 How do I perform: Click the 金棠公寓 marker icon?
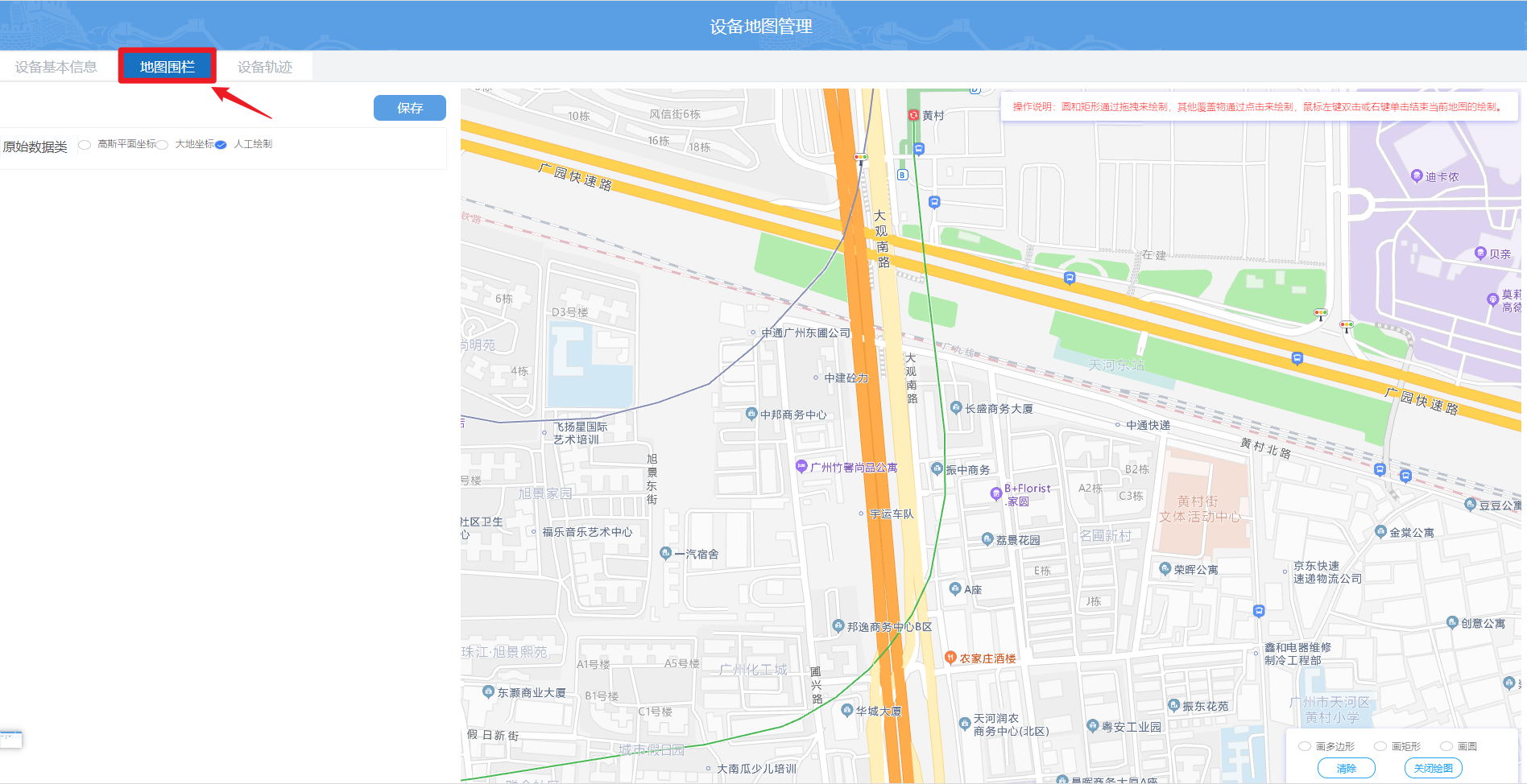tap(1380, 531)
